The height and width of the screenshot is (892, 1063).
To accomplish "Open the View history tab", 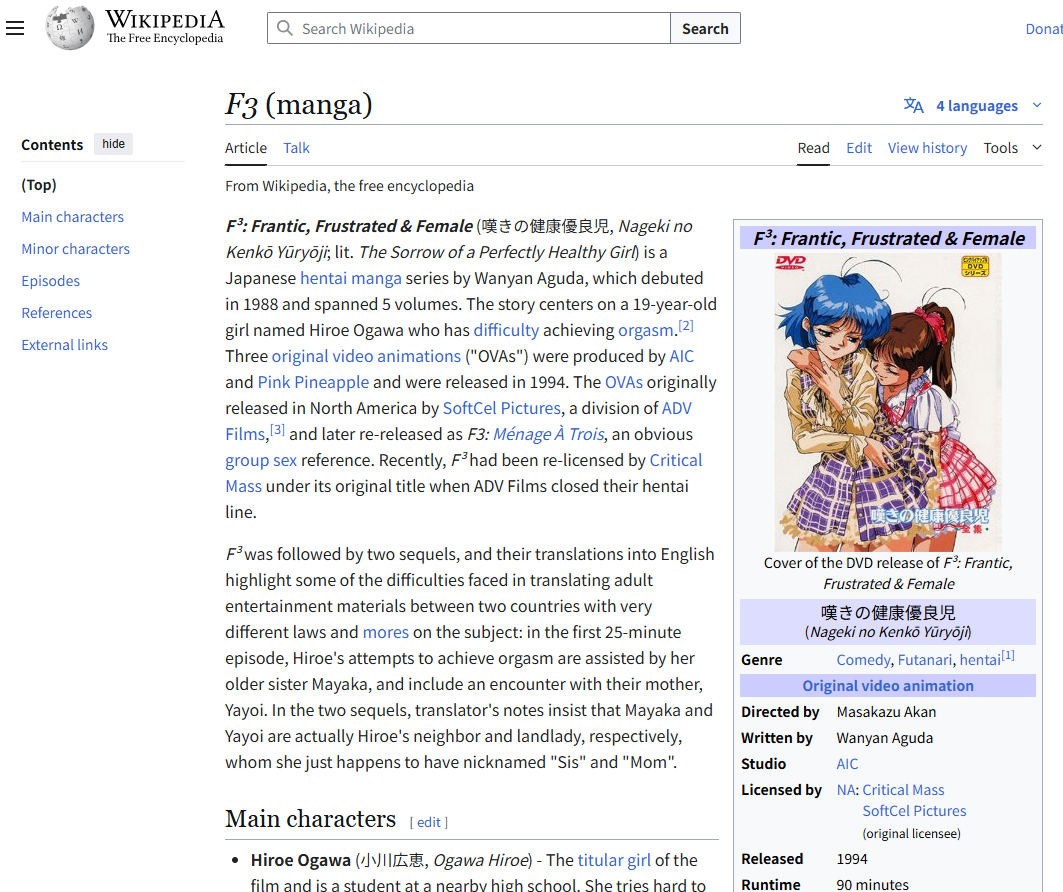I will [x=927, y=148].
